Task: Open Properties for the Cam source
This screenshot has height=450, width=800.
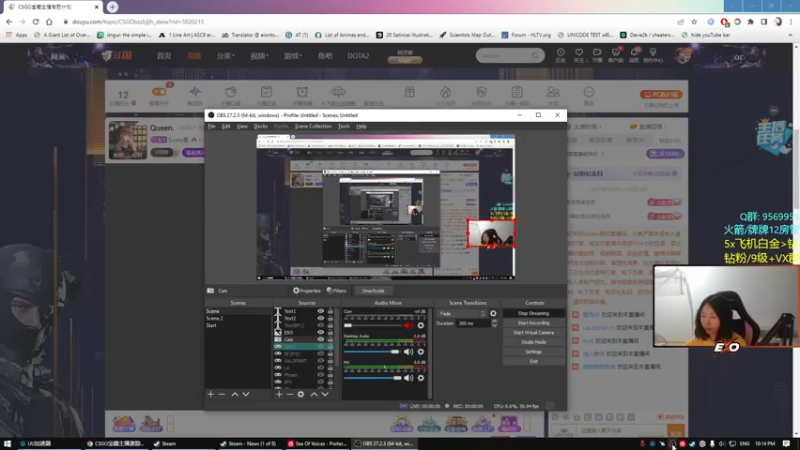Action: (x=307, y=291)
